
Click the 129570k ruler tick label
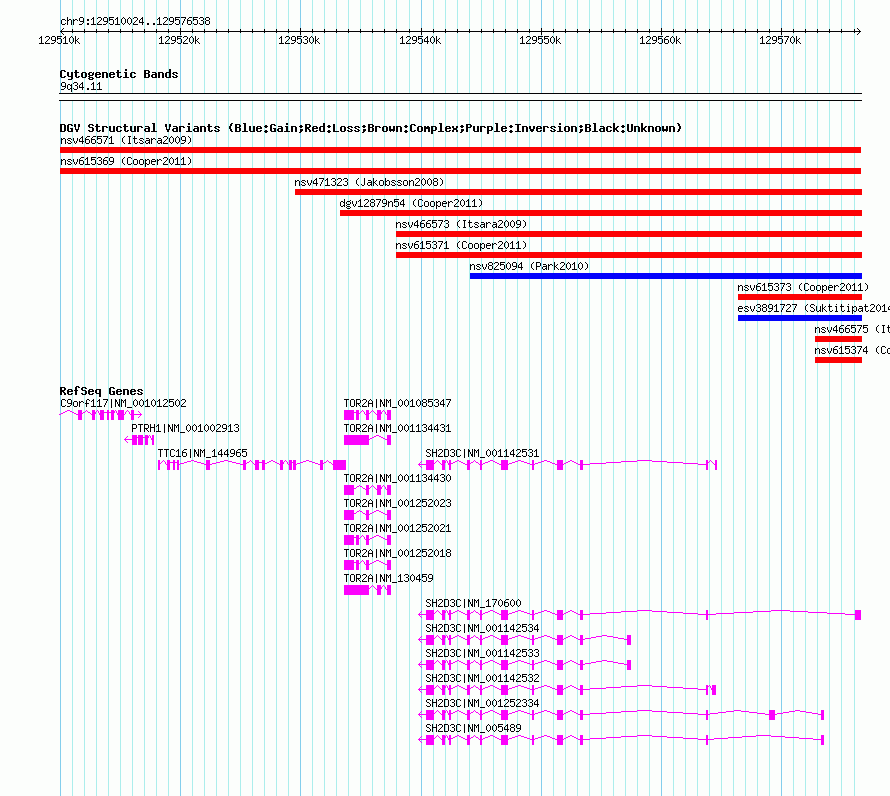tap(780, 40)
